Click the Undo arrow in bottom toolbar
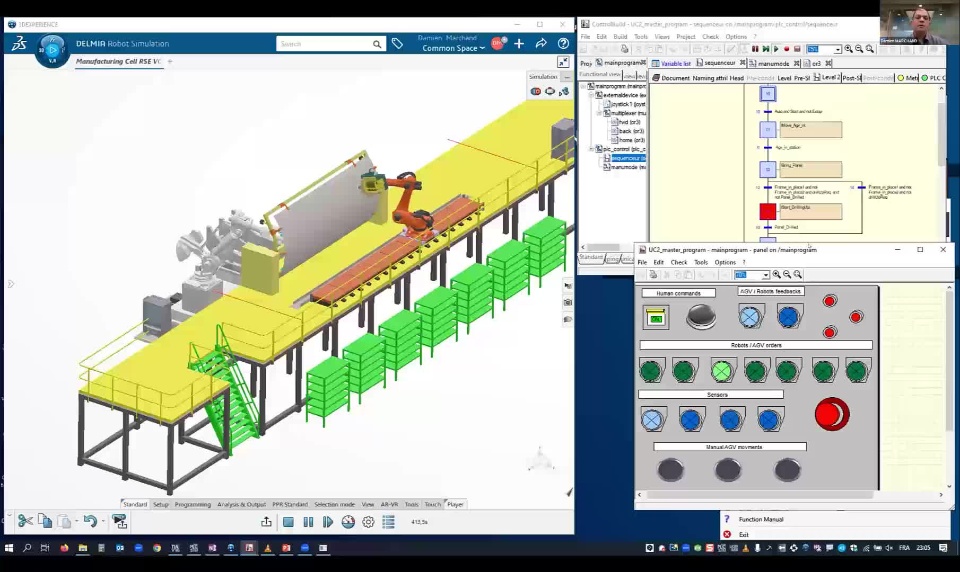The image size is (960, 572). [90, 521]
